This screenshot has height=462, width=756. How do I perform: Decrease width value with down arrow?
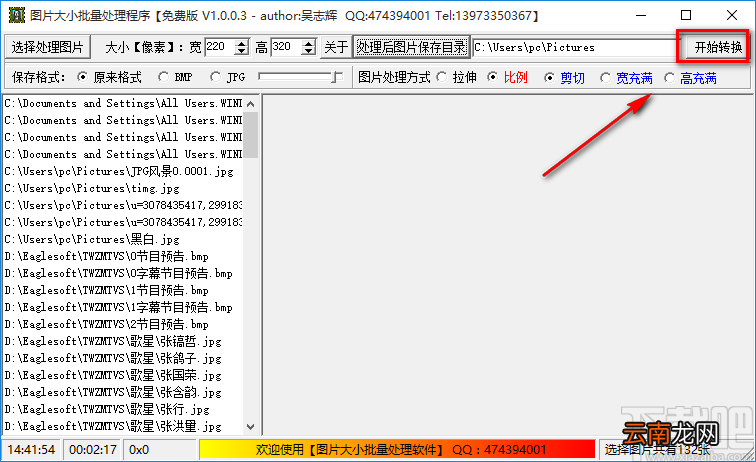click(242, 51)
